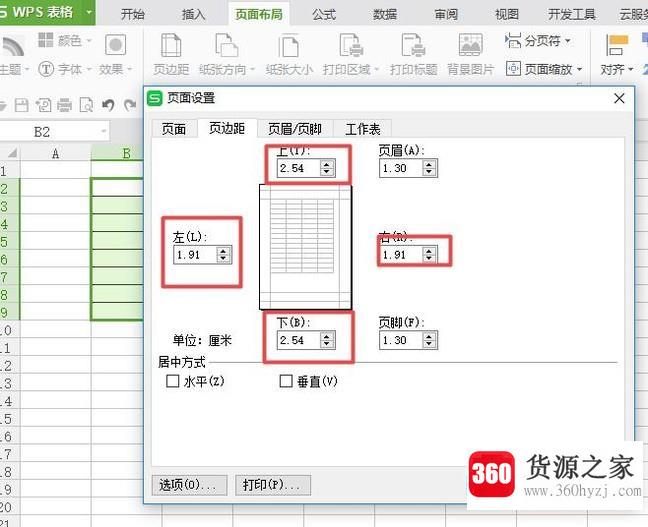Switch to the 页面 tab in dialog
Image resolution: width=648 pixels, height=527 pixels.
(174, 129)
